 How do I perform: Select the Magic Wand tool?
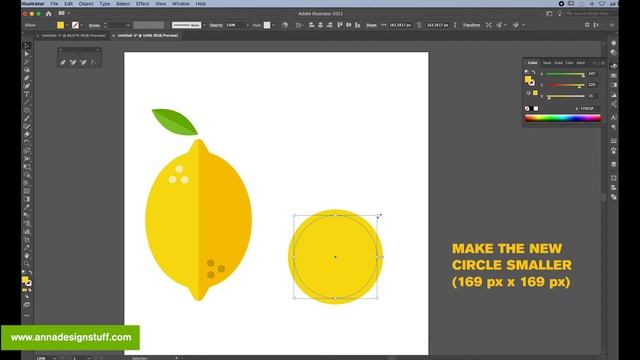coord(27,62)
